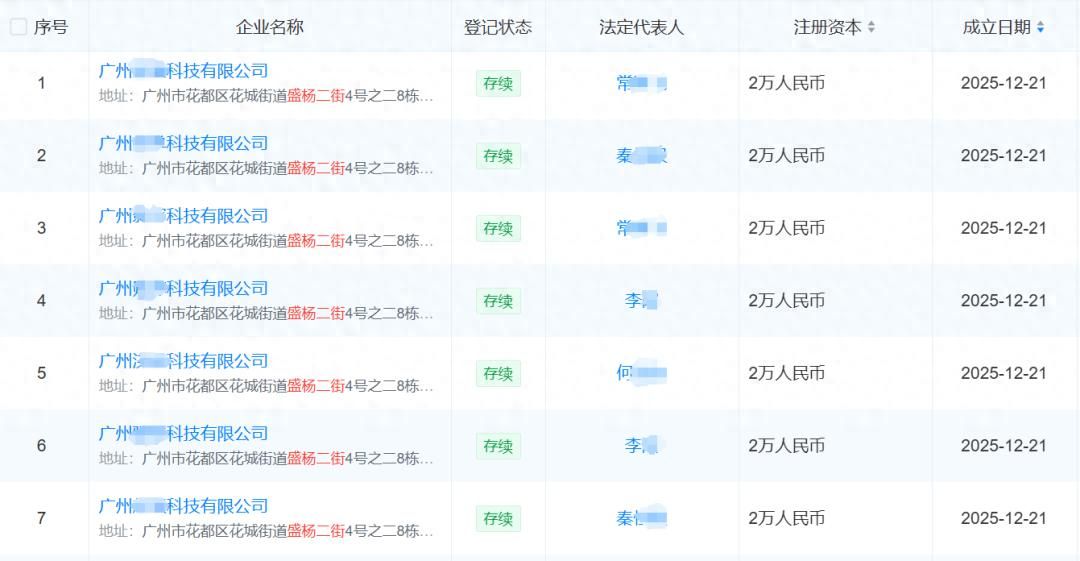Click the sort arrows next to 成立日期
The width and height of the screenshot is (1080, 561).
(x=1041, y=28)
